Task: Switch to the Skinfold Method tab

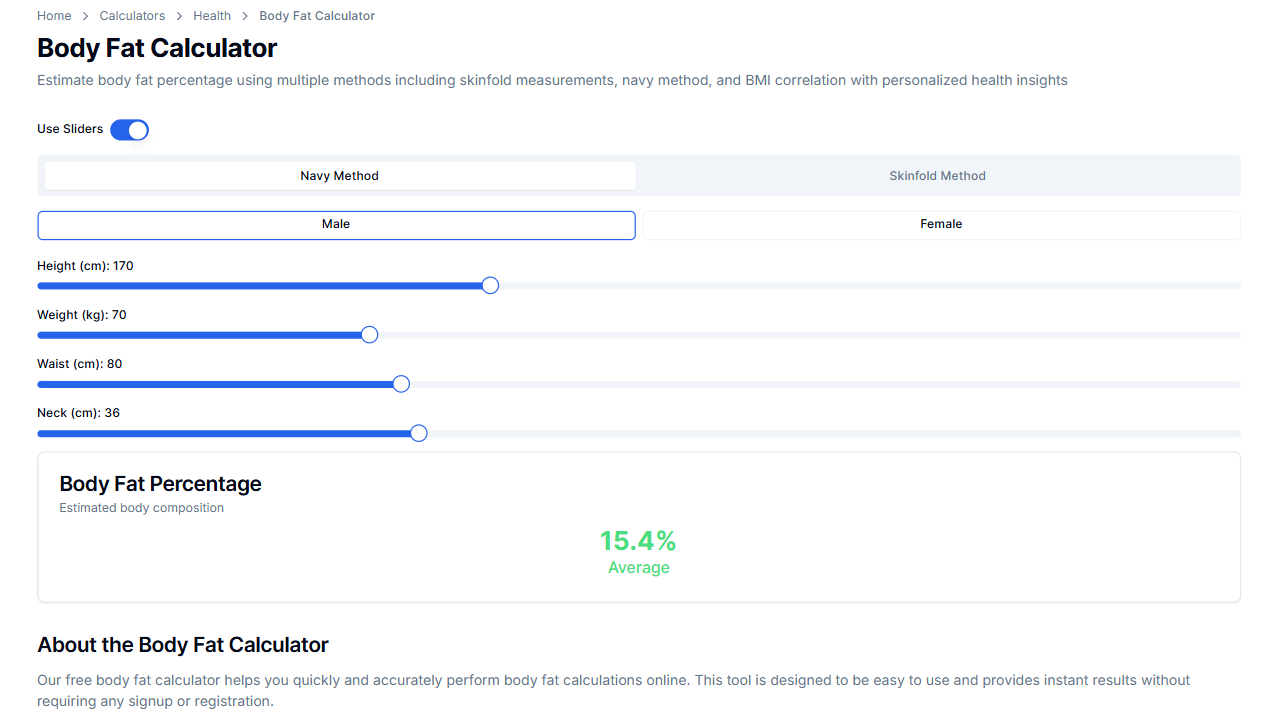Action: coord(937,175)
